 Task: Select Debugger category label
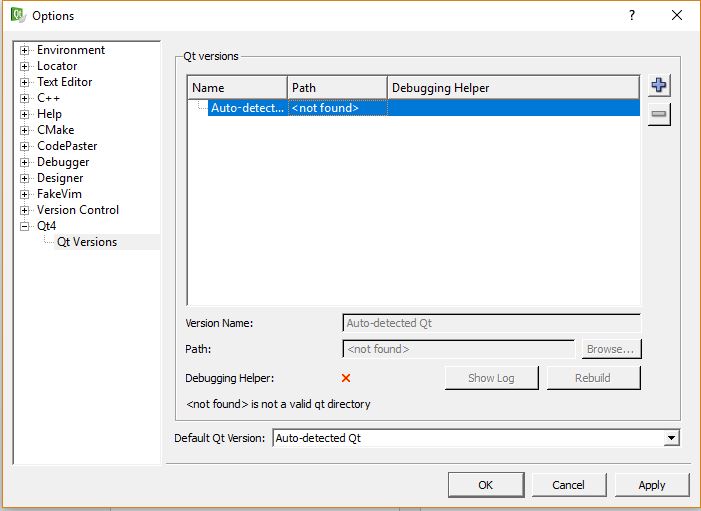point(63,162)
